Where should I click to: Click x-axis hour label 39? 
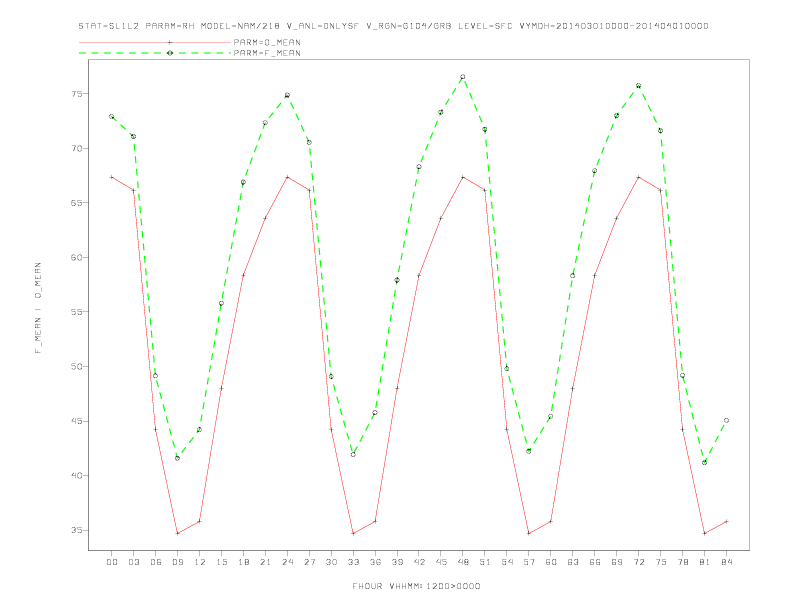[397, 562]
